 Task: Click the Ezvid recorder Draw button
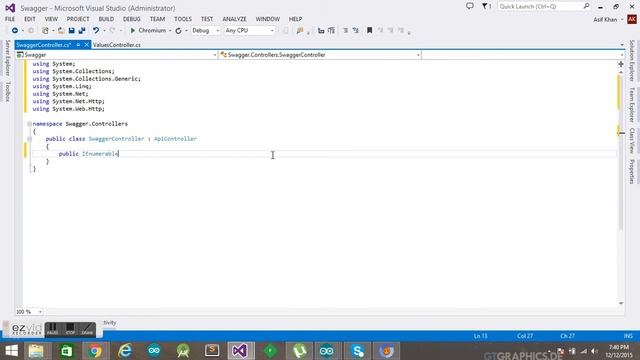pyautogui.click(x=87, y=329)
